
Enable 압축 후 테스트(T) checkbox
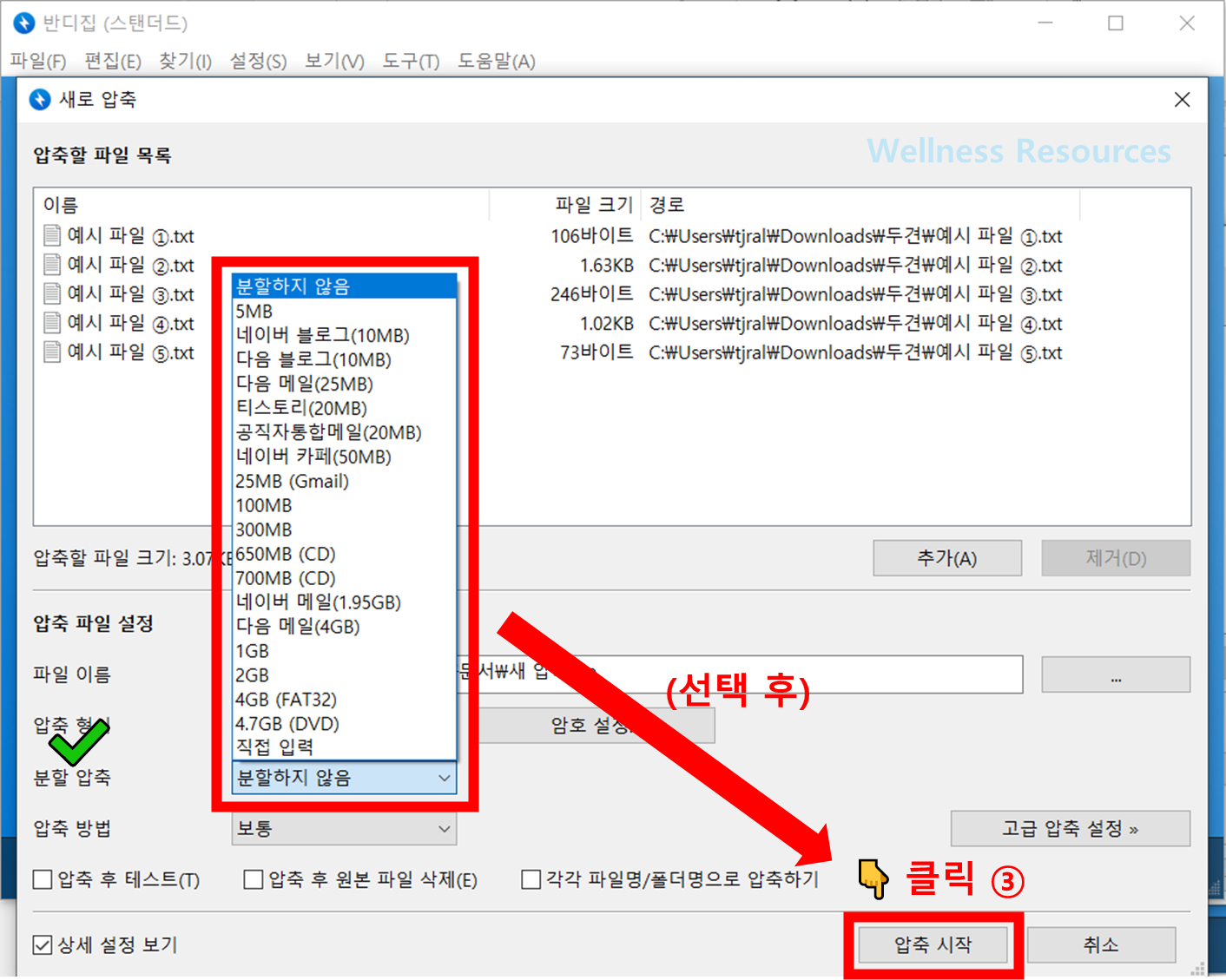tap(43, 880)
